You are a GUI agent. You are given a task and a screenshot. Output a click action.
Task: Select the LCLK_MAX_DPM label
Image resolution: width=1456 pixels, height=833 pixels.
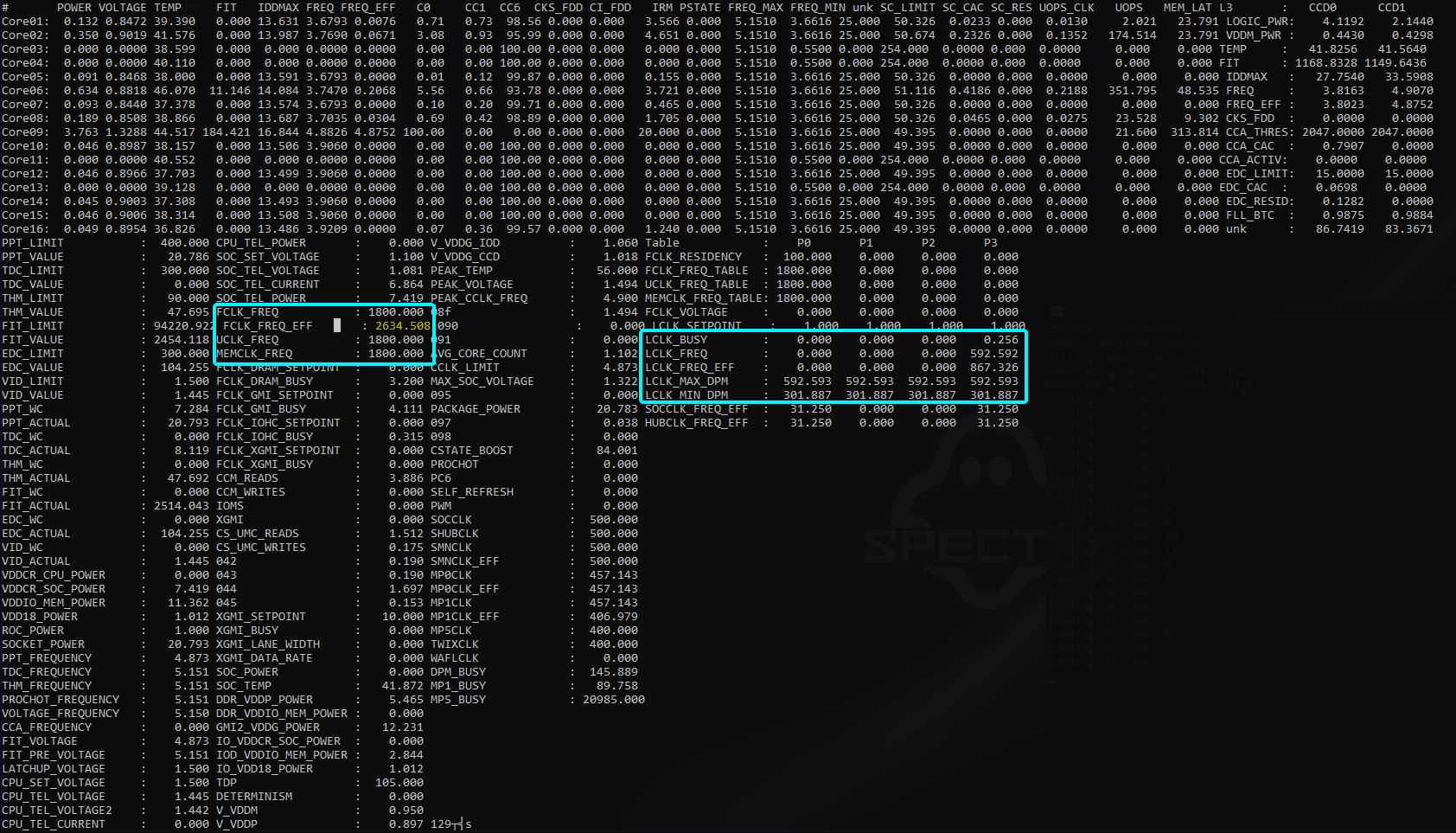(686, 381)
